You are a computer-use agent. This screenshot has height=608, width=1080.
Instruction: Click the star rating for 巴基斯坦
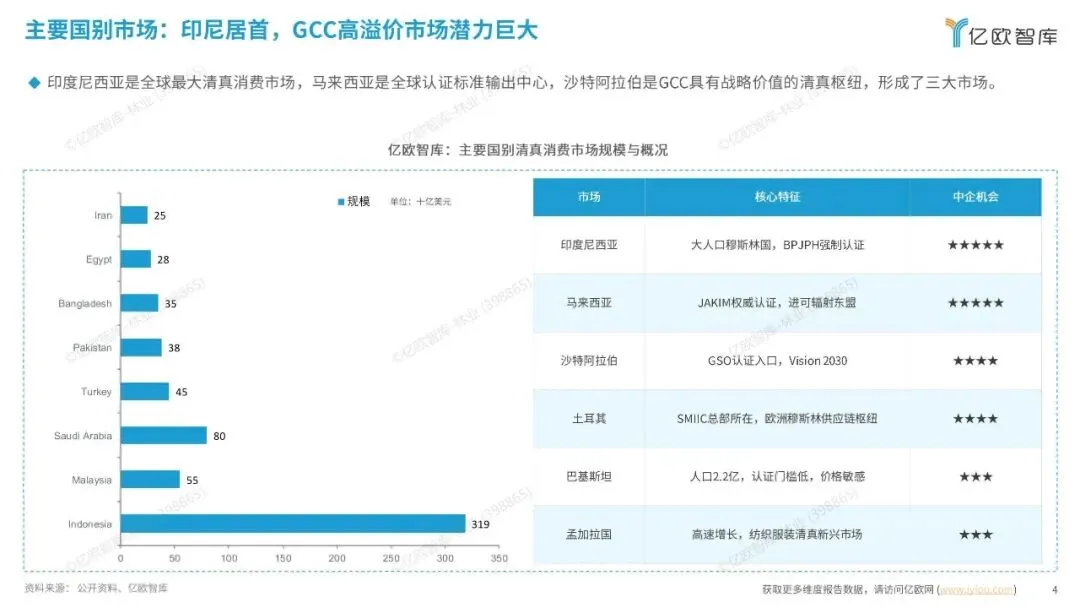pos(975,476)
